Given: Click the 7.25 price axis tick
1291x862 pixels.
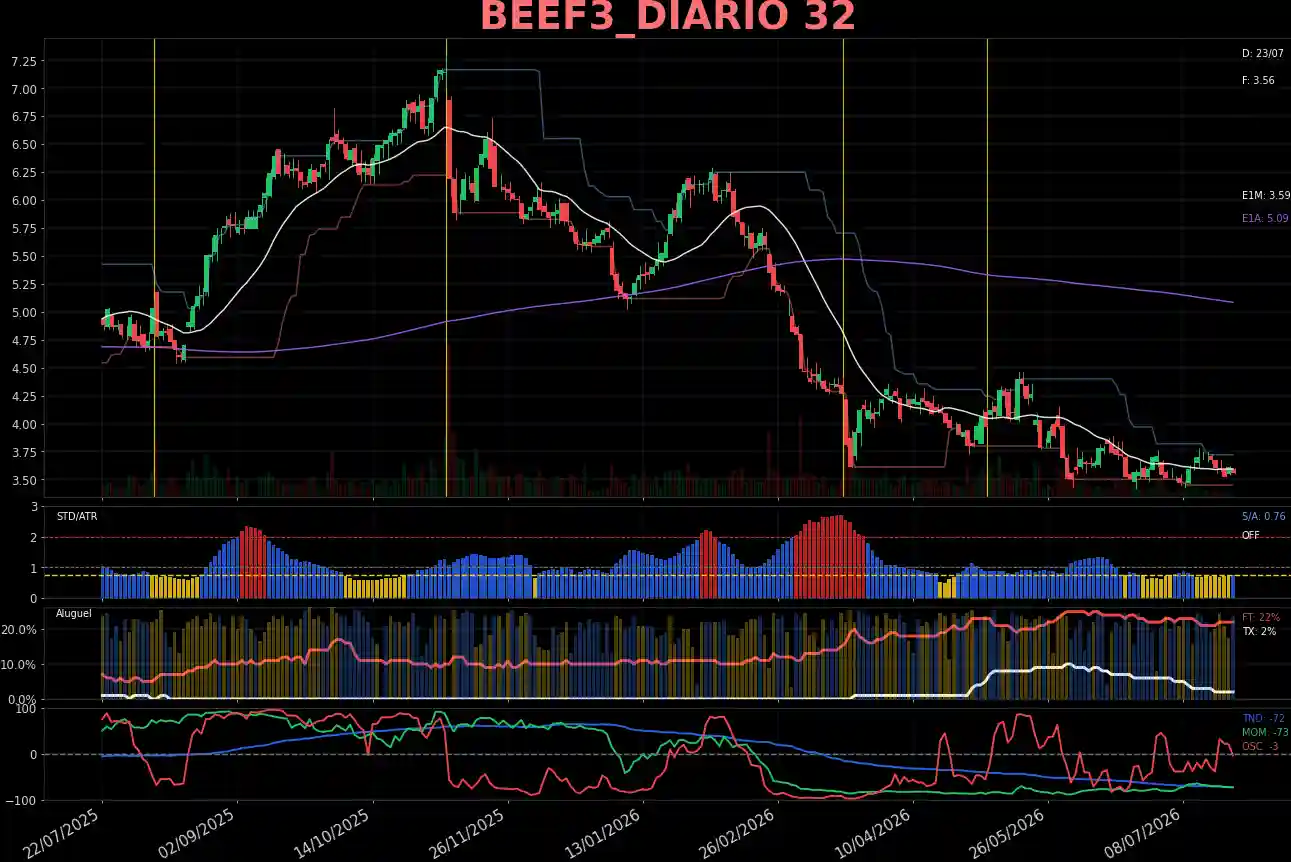Looking at the screenshot, I should (x=24, y=62).
